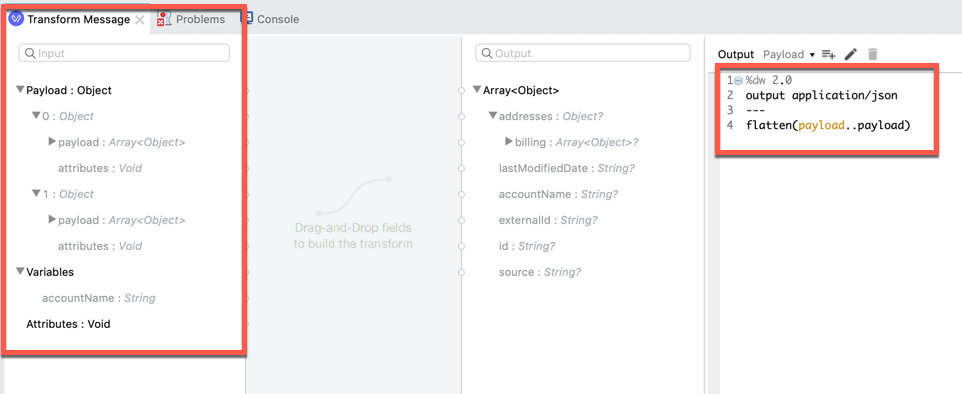Viewport: 962px width, 394px height.
Task: Click the Console tab icon
Action: [247, 18]
